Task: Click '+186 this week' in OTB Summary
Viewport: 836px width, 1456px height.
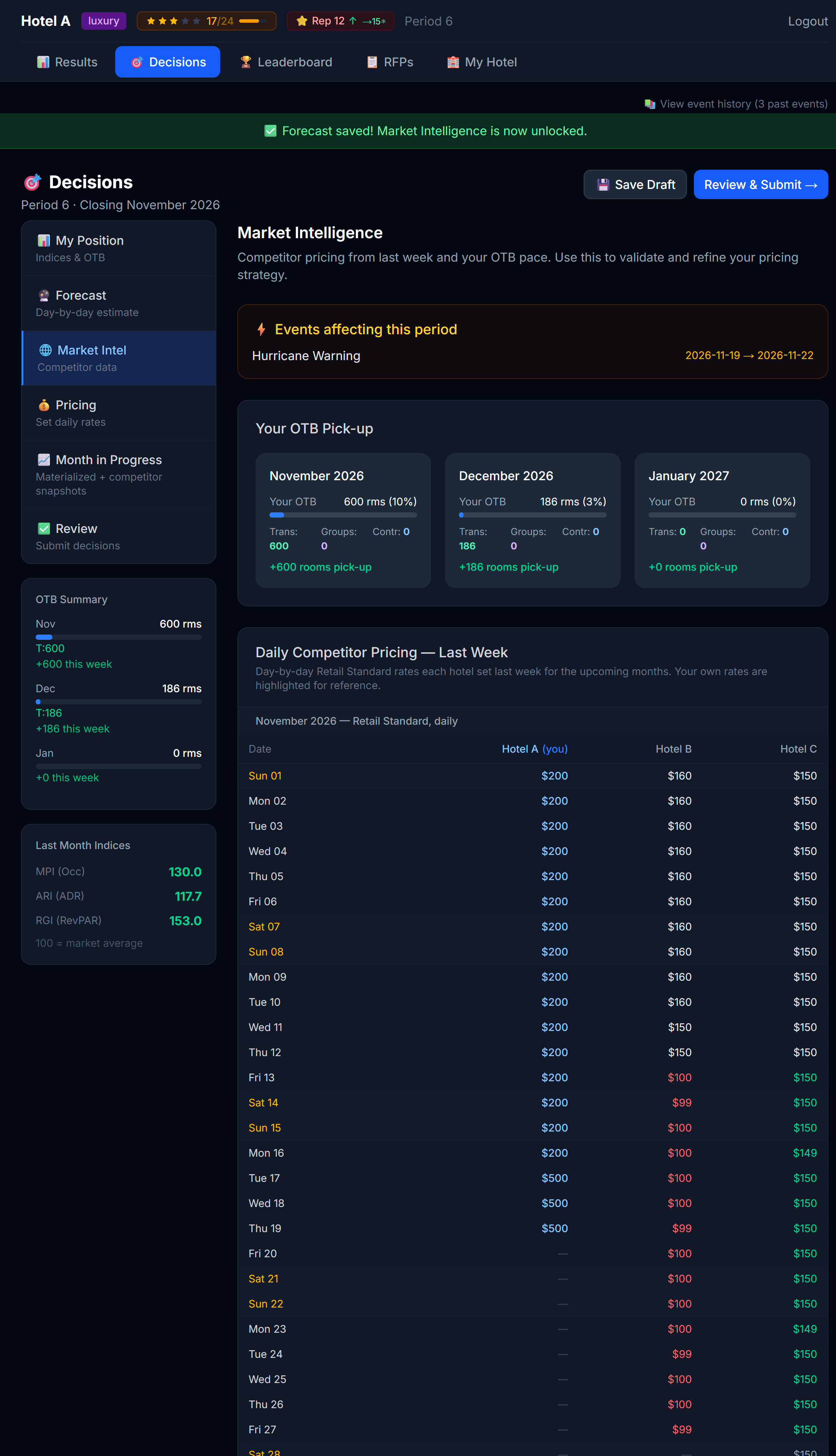Action: click(72, 729)
